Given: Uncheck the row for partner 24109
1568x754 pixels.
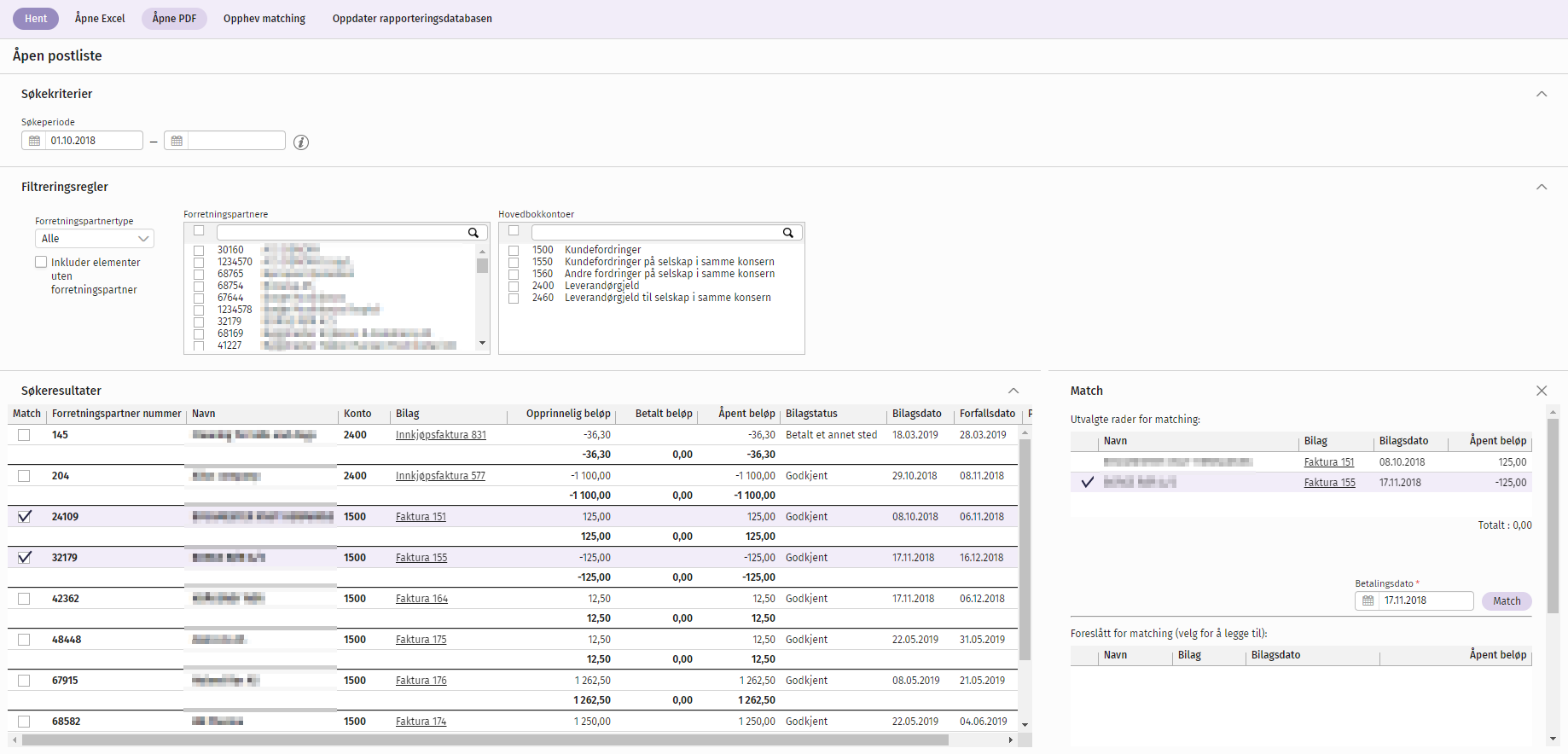Looking at the screenshot, I should click(24, 517).
